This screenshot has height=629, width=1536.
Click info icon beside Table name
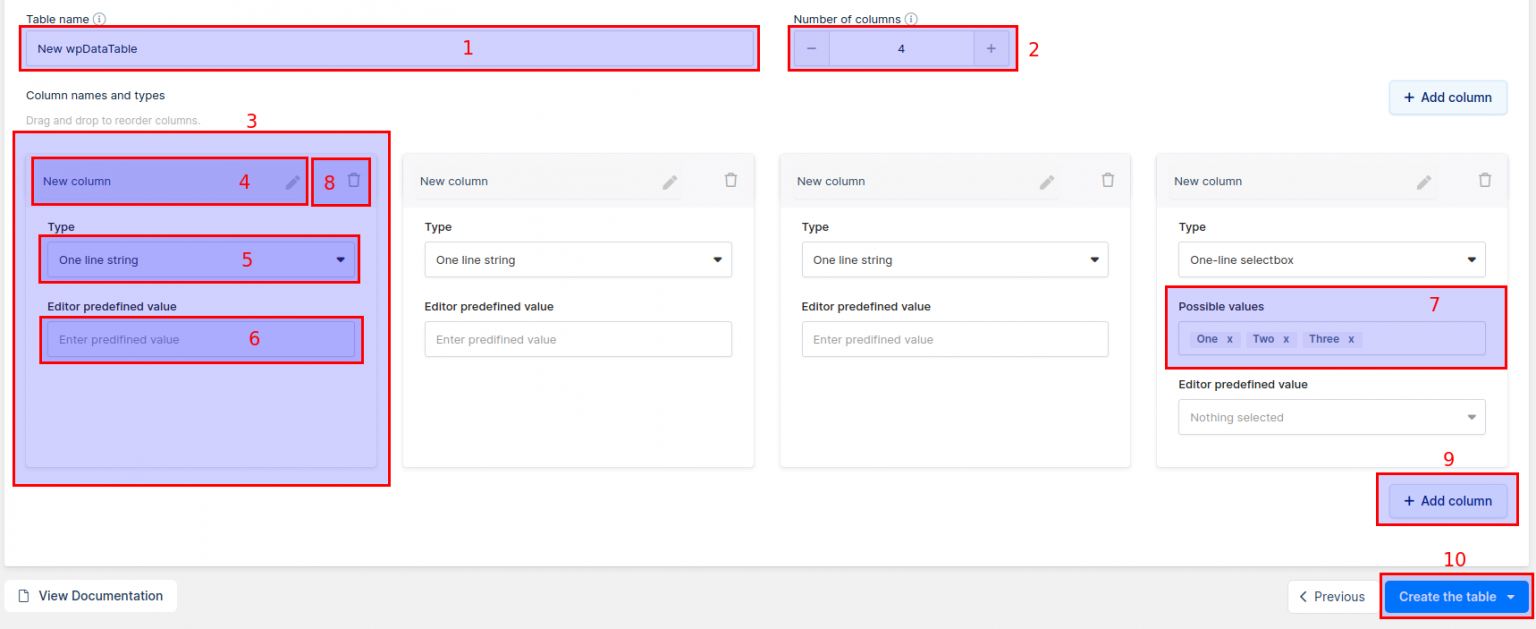pos(99,18)
